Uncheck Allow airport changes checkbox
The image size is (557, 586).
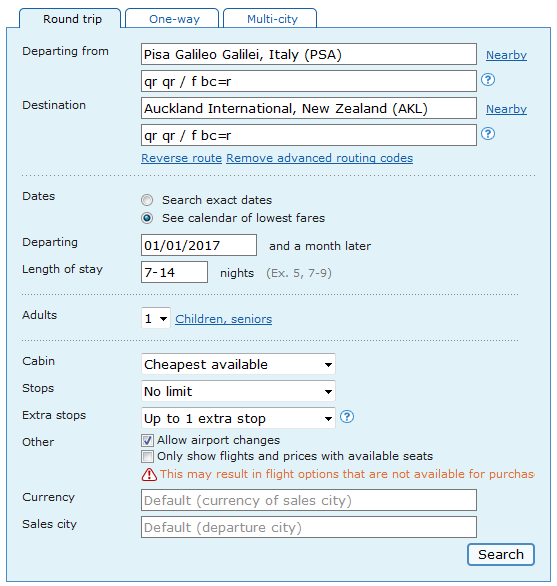[147, 440]
